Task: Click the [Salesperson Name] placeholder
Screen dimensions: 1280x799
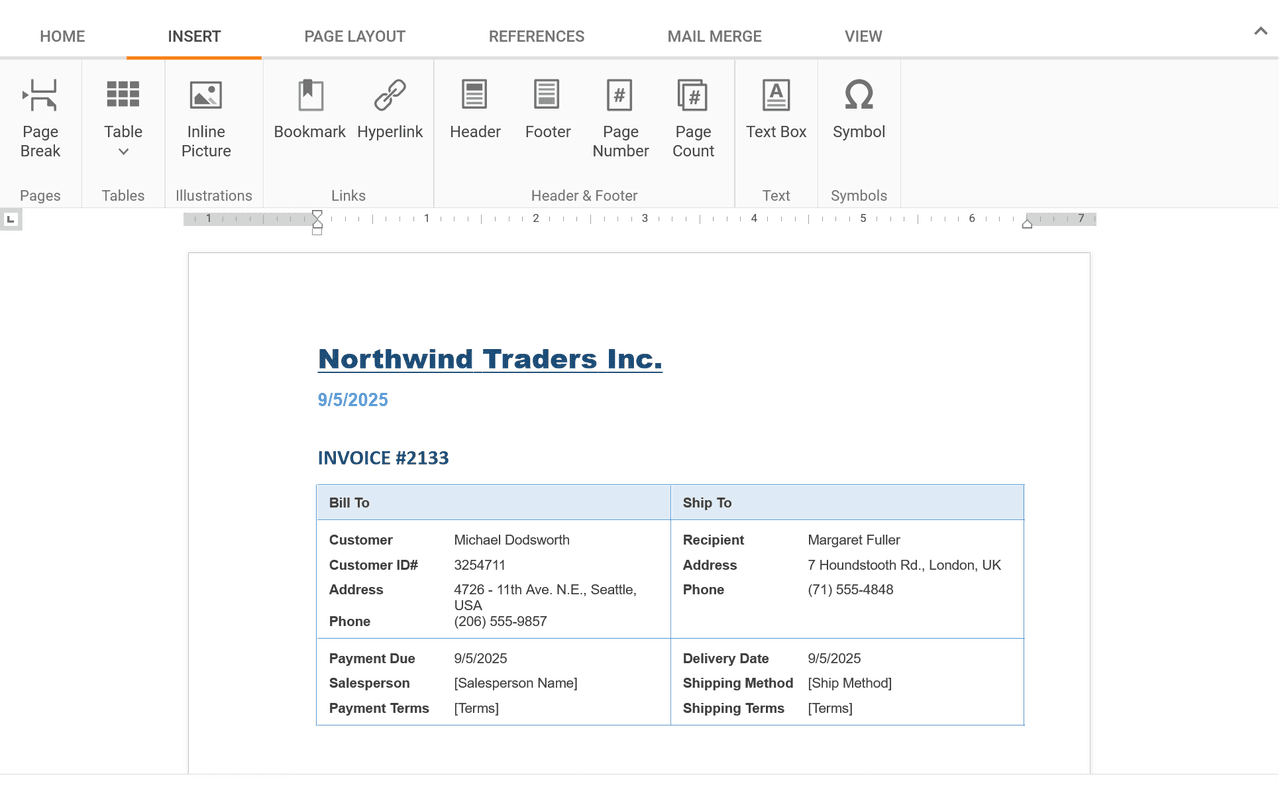Action: point(516,683)
